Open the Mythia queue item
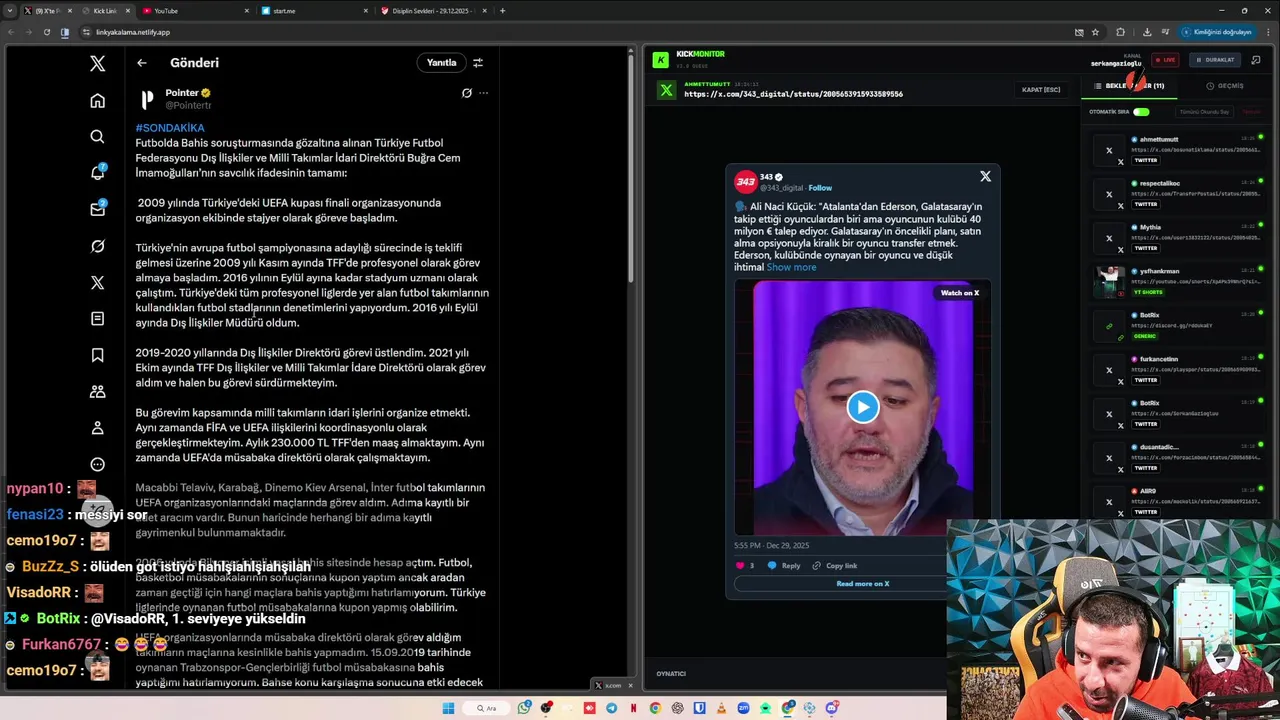 click(1176, 238)
